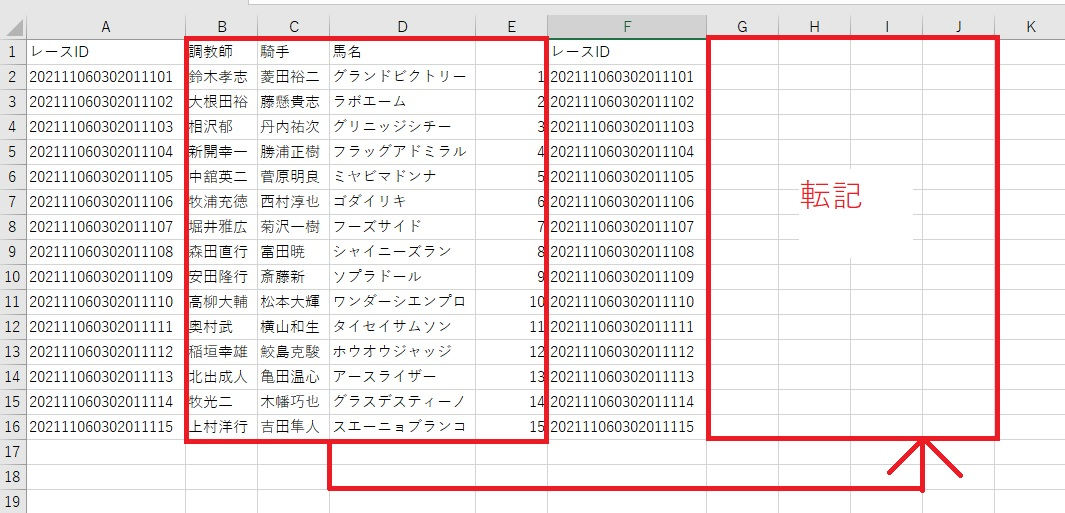
Task: Select horse name アースライザー
Action: click(403, 376)
